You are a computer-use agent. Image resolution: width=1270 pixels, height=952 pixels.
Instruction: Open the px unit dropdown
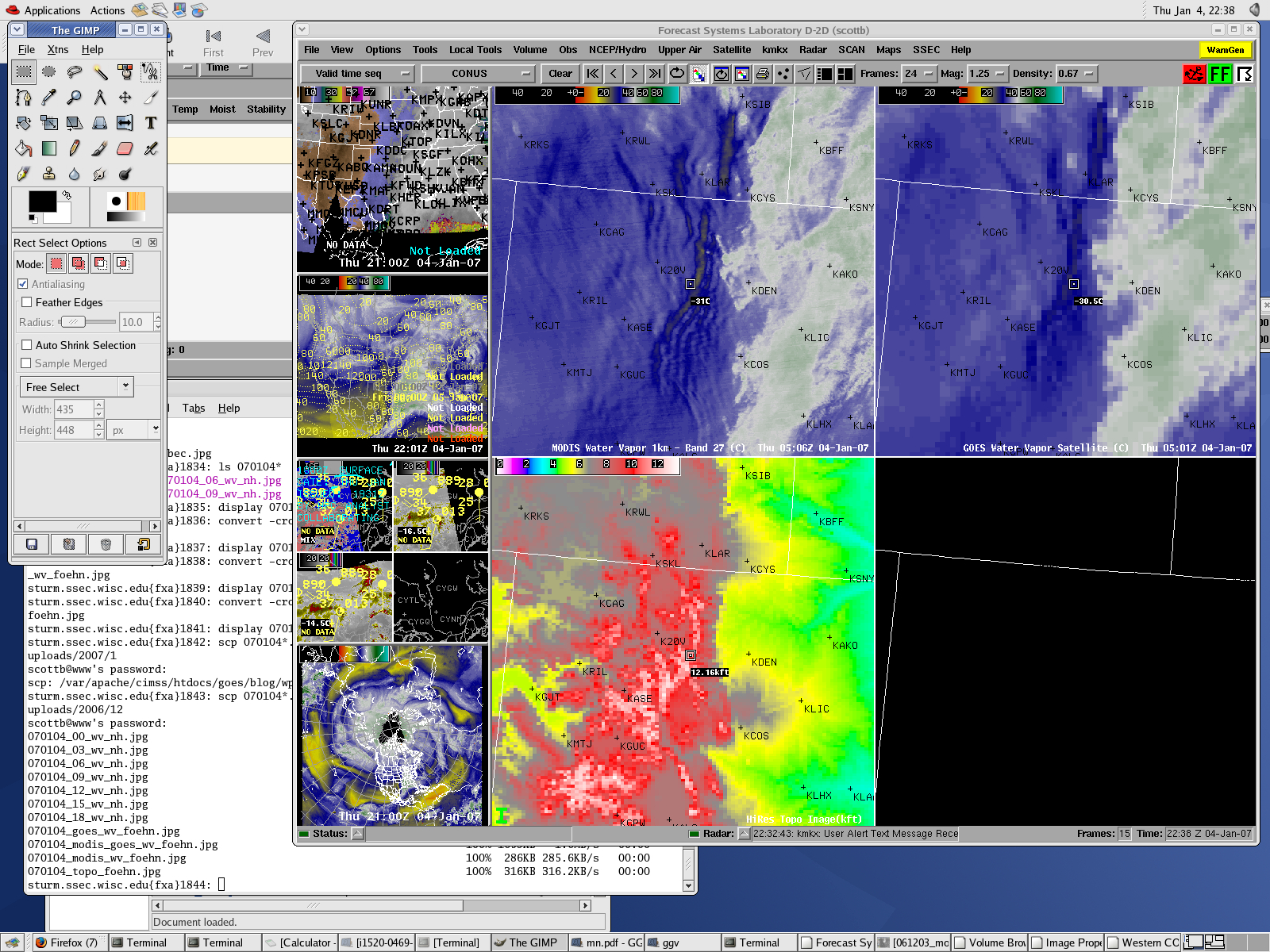click(135, 430)
